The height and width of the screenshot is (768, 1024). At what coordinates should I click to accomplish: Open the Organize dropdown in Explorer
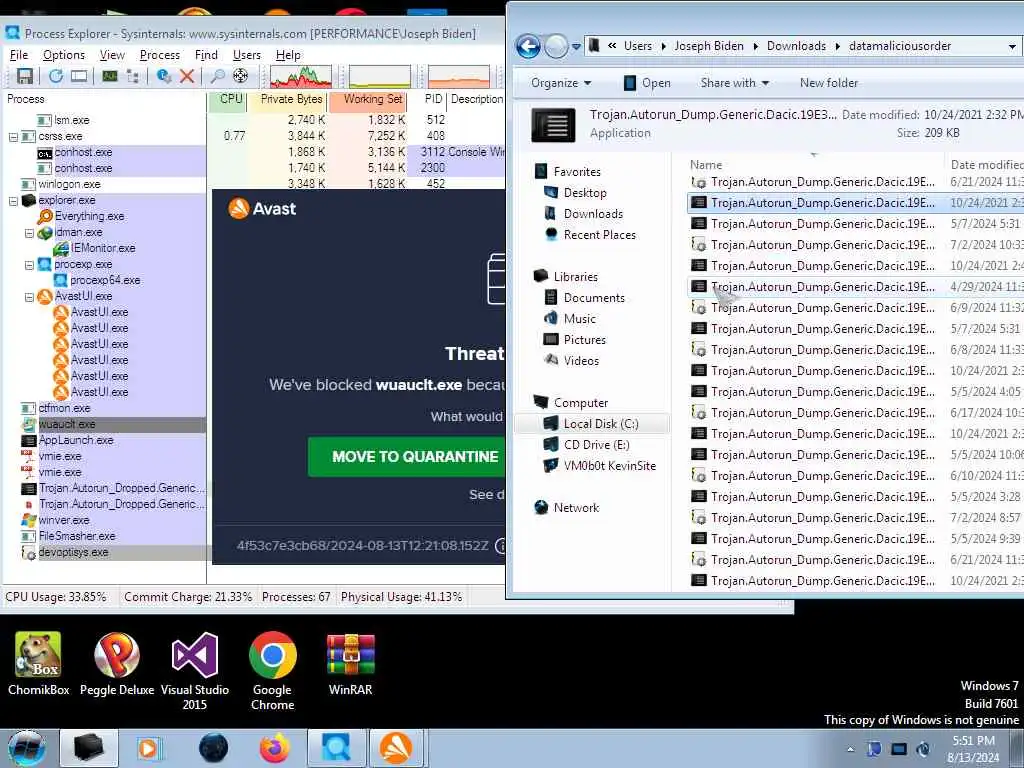click(x=561, y=83)
